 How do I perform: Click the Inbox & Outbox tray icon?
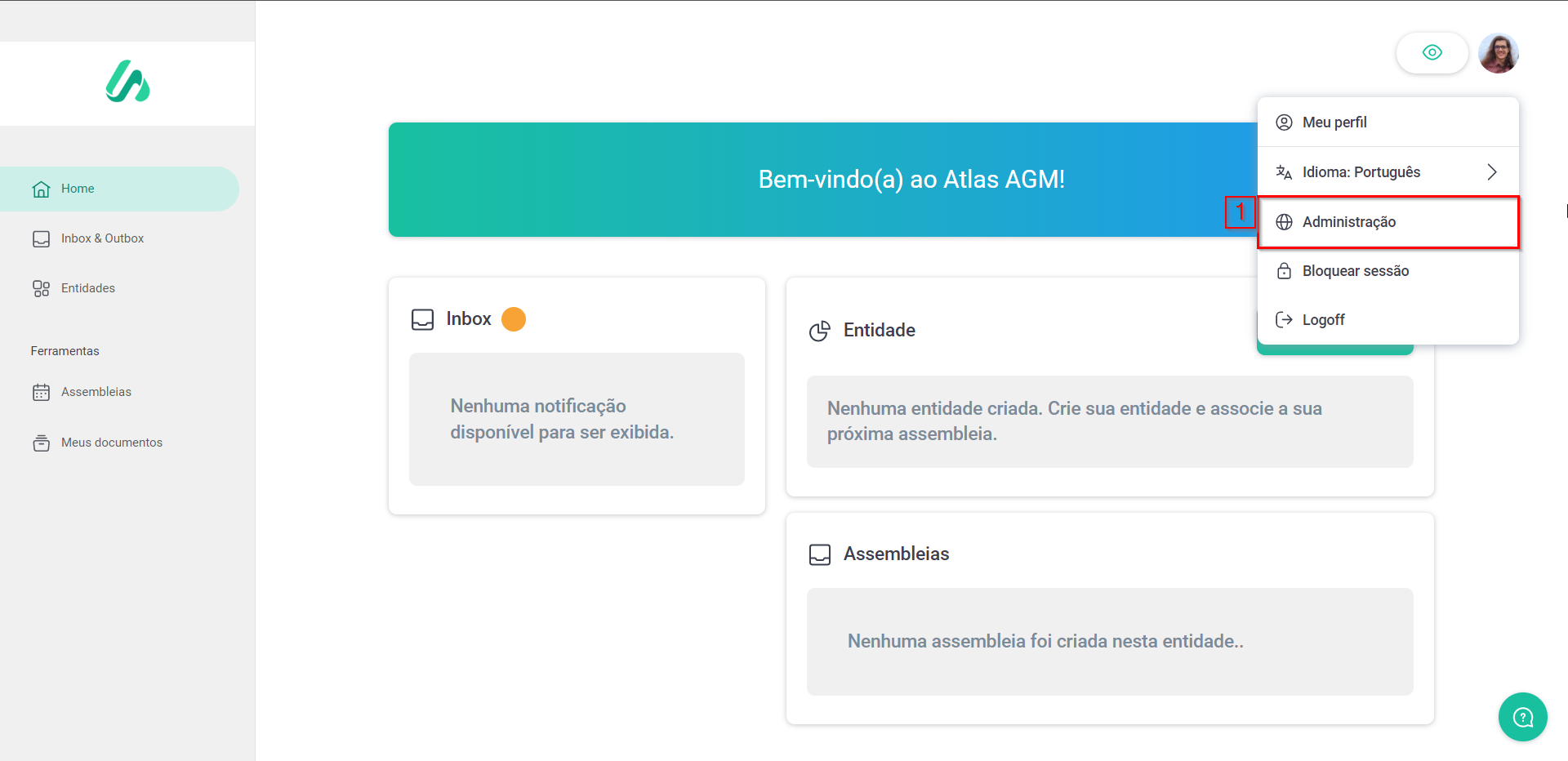coord(41,239)
